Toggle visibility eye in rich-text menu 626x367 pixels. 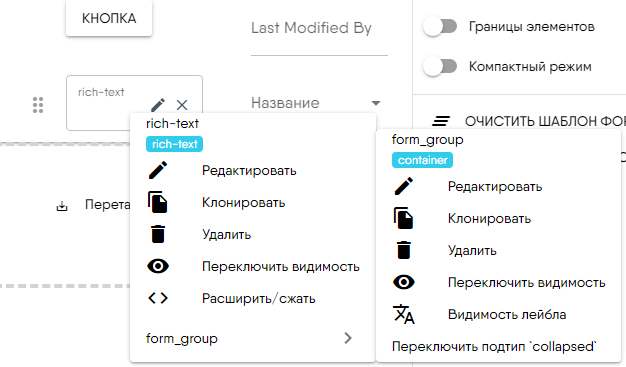tap(158, 266)
